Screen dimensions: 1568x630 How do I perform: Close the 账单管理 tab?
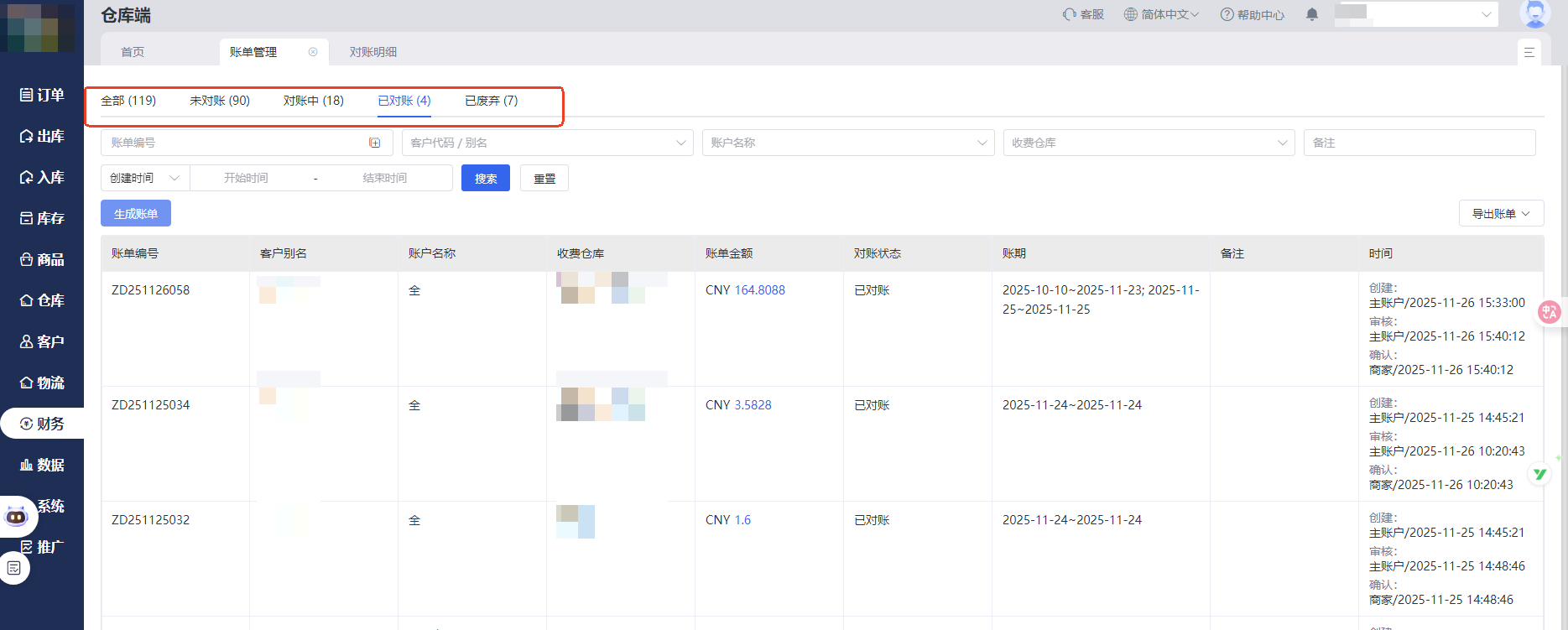tap(313, 52)
